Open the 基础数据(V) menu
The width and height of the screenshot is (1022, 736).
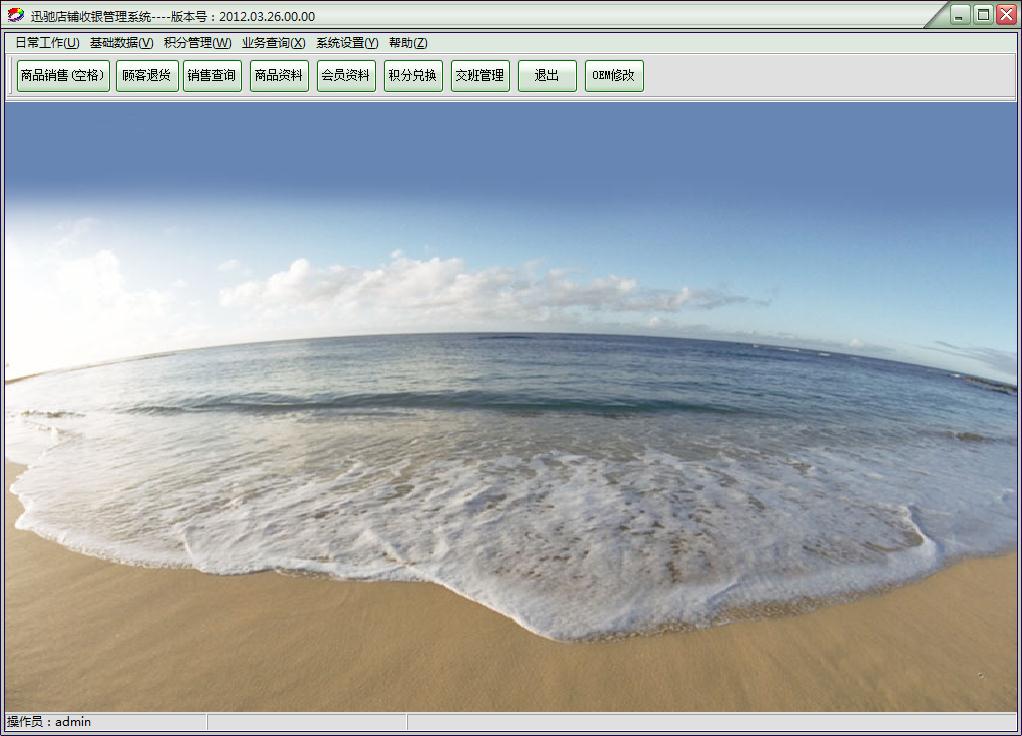[x=122, y=43]
